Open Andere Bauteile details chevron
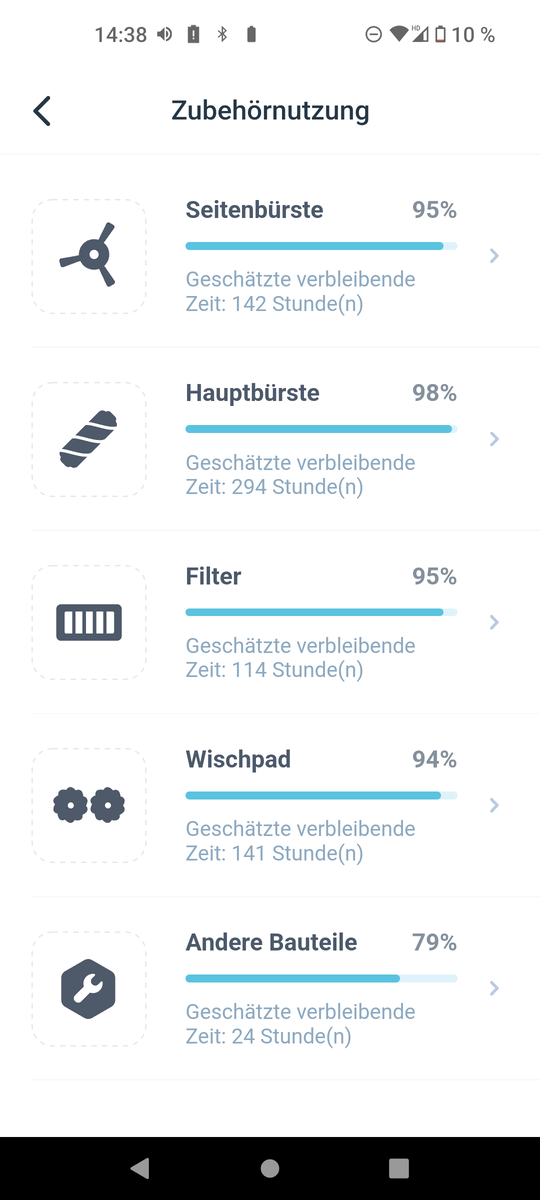 pos(494,988)
